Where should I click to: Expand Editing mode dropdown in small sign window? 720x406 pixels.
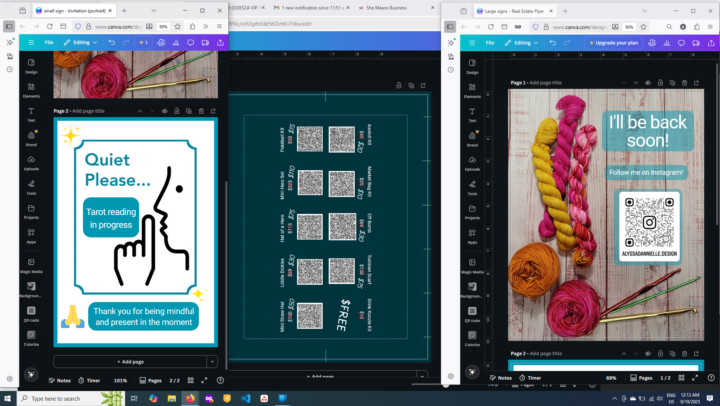(80, 43)
